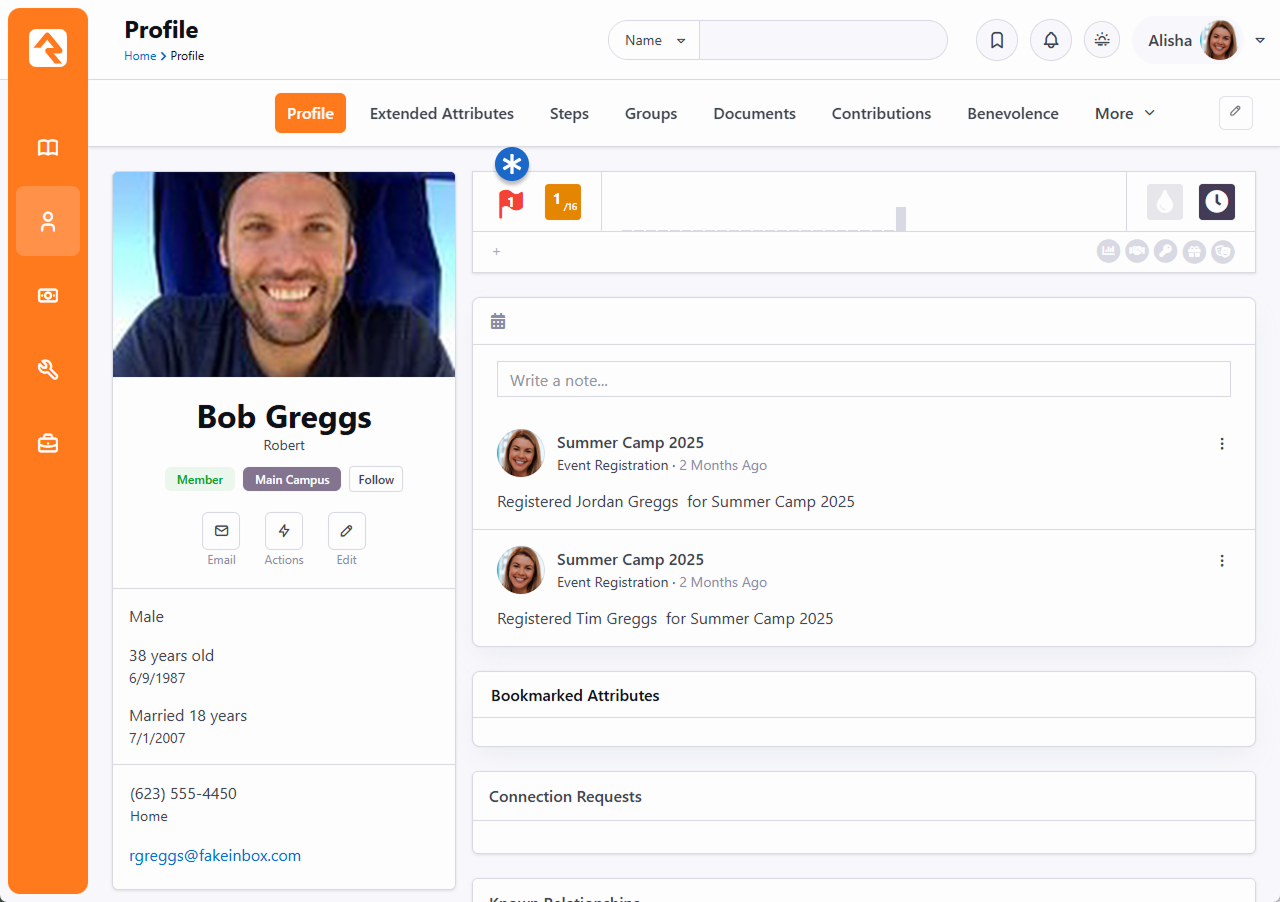Click the rgreggs@fakeinbox.com email link
Screen dimensions: 1280x902
tap(215, 856)
